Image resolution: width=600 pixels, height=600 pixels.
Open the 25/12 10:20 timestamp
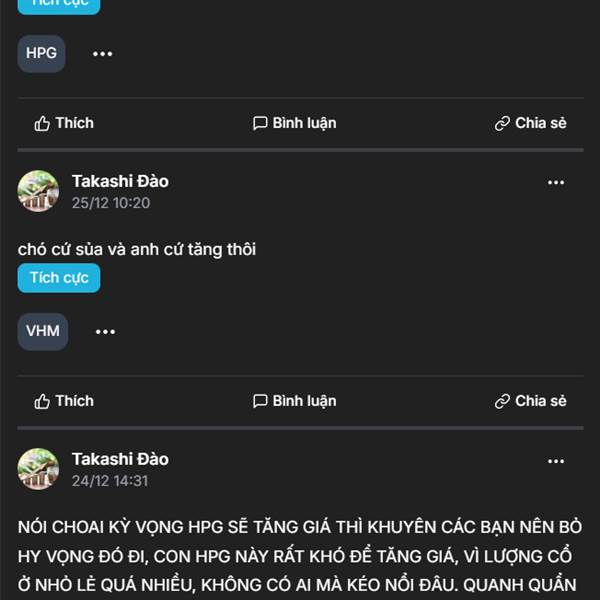tap(111, 203)
